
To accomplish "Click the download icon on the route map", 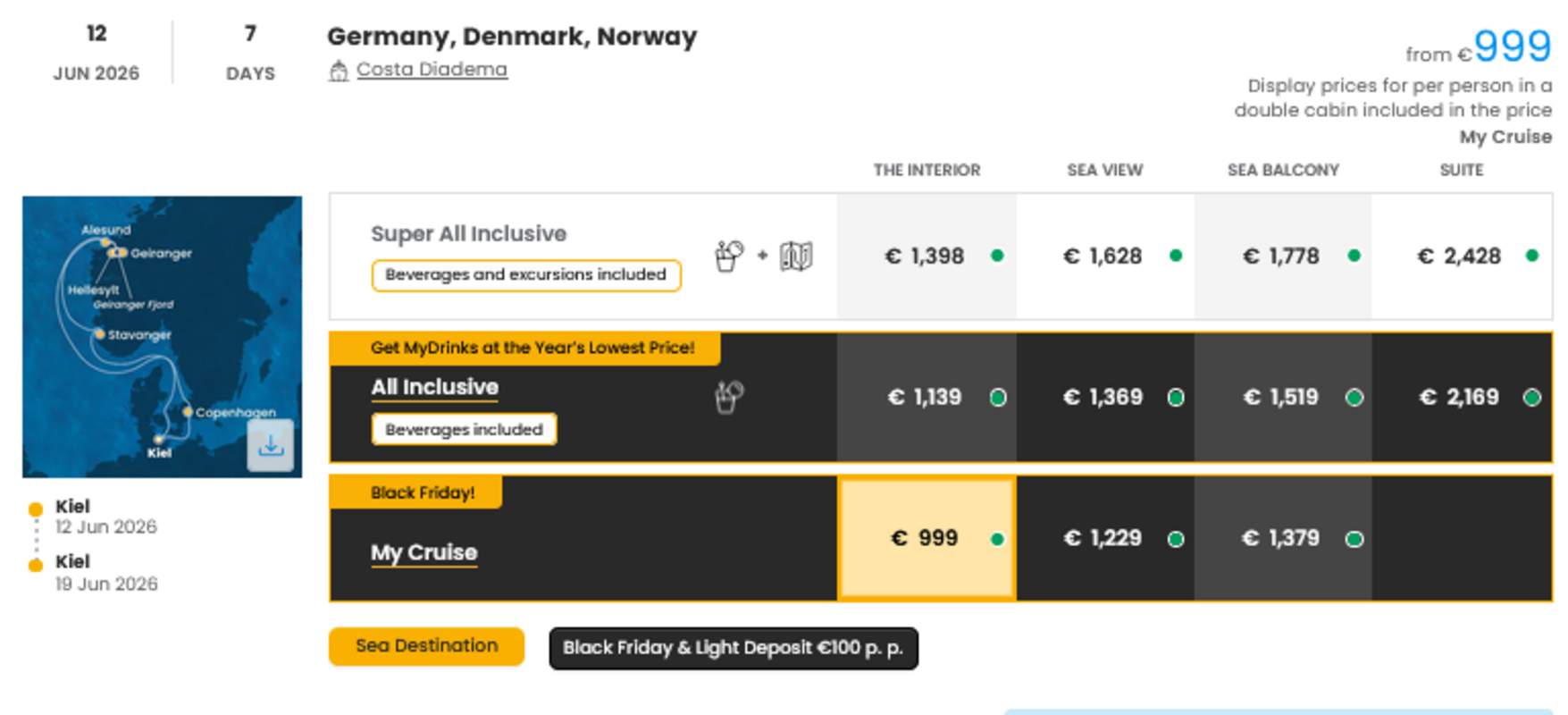I will 270,447.
